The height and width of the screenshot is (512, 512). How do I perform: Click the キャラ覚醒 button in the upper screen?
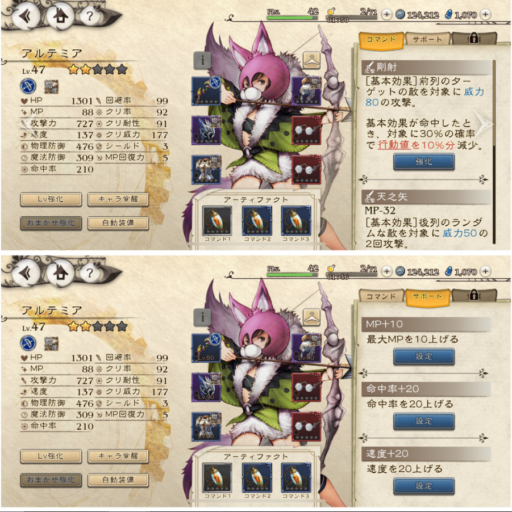pos(118,199)
